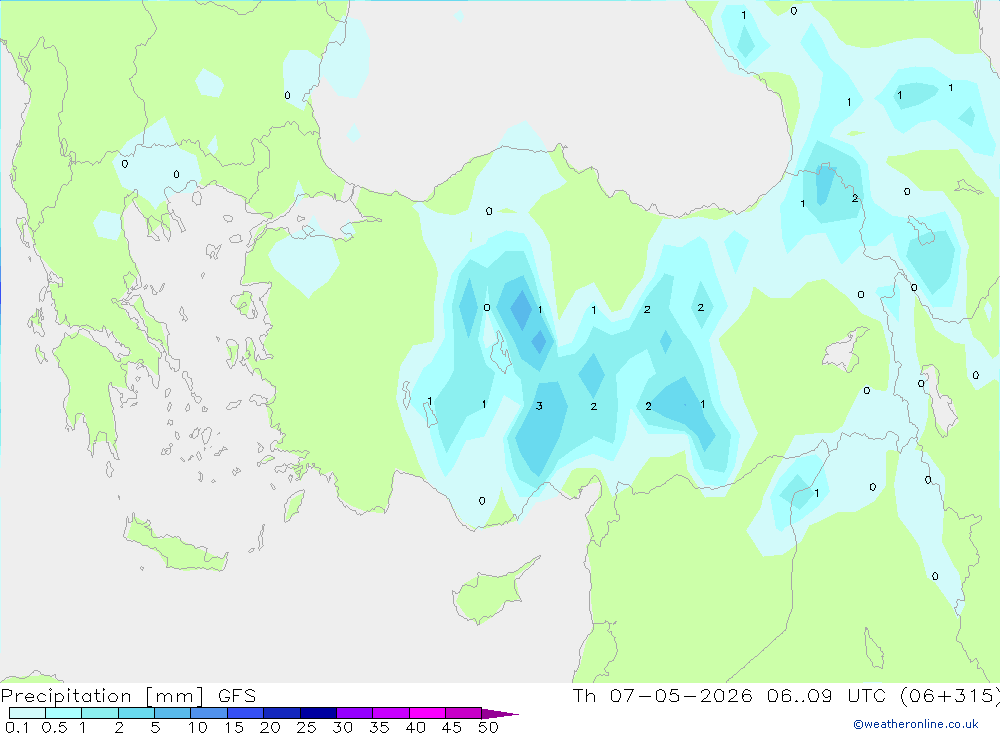
Task: Select the 'GFS' model label
Action: 237,696
